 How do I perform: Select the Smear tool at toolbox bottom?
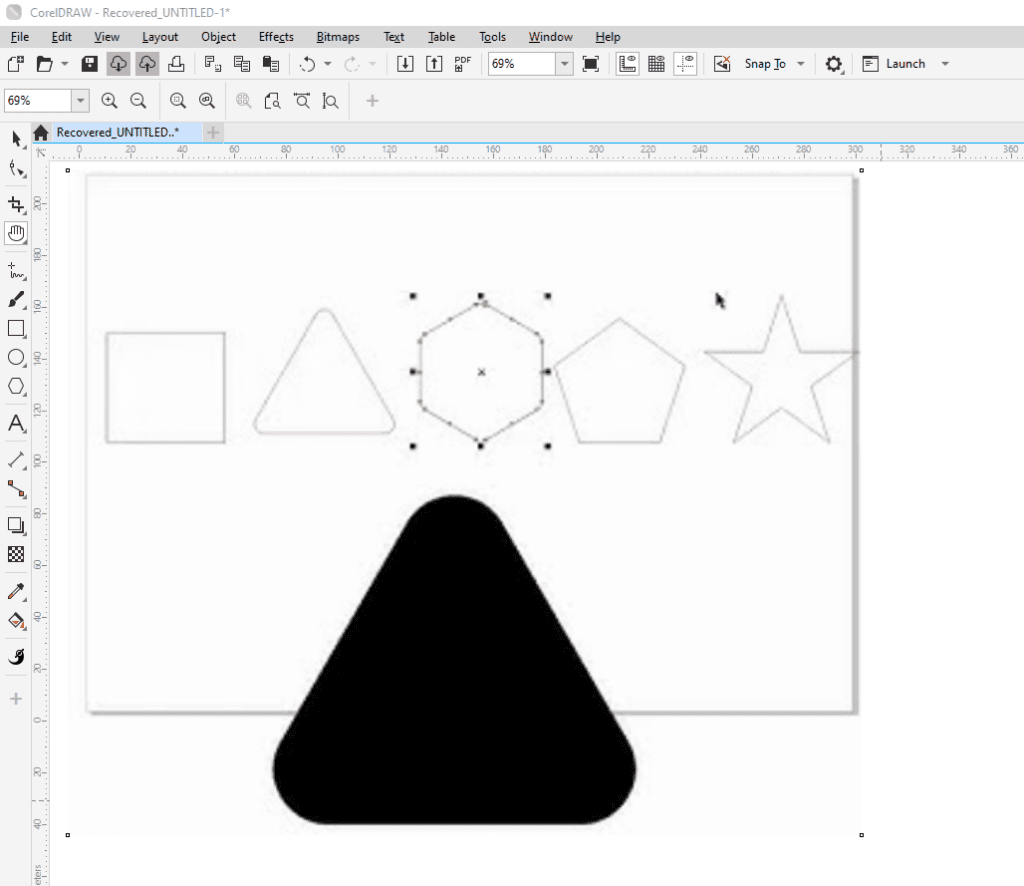(15, 656)
